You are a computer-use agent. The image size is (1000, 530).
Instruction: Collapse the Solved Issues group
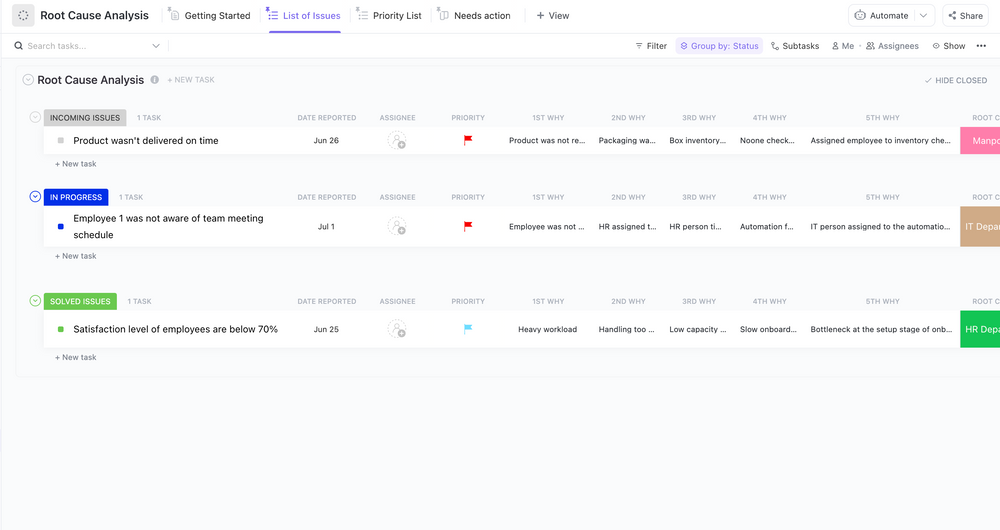point(36,301)
